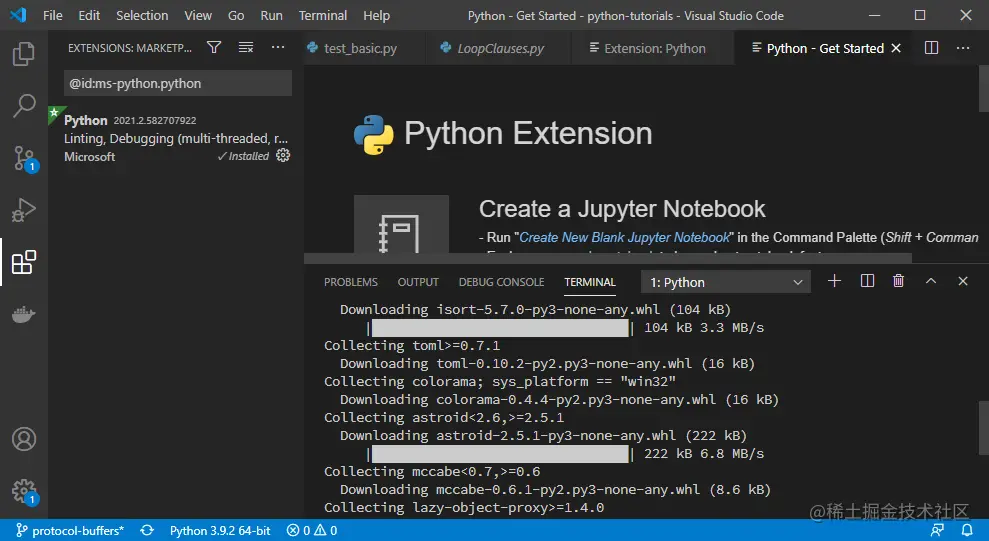Switch to the DEBUG CONSOLE panel tab
This screenshot has width=989, height=541.
[x=501, y=282]
